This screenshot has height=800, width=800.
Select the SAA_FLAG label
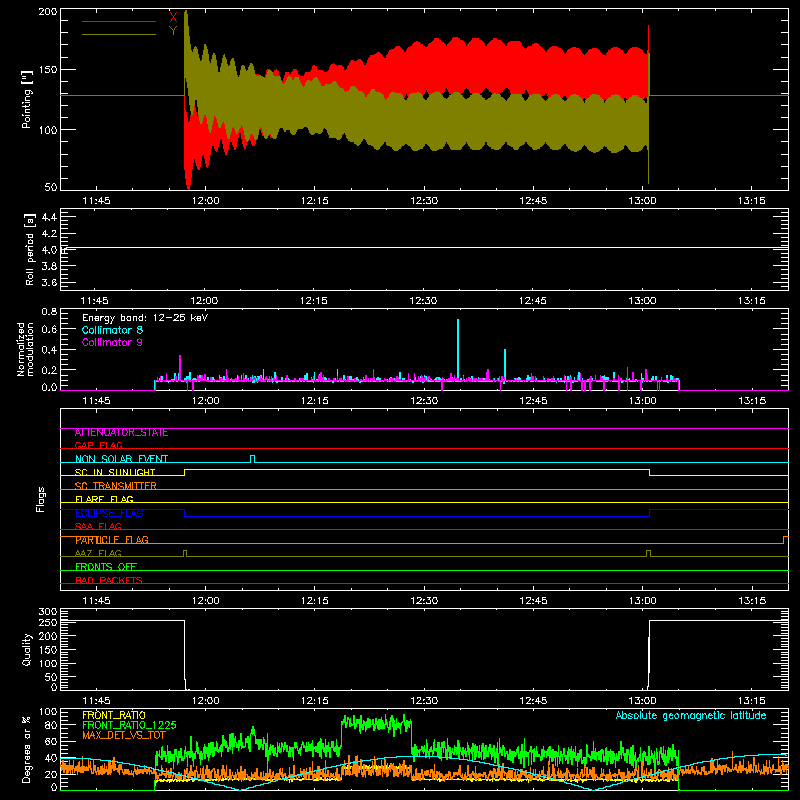tap(98, 526)
